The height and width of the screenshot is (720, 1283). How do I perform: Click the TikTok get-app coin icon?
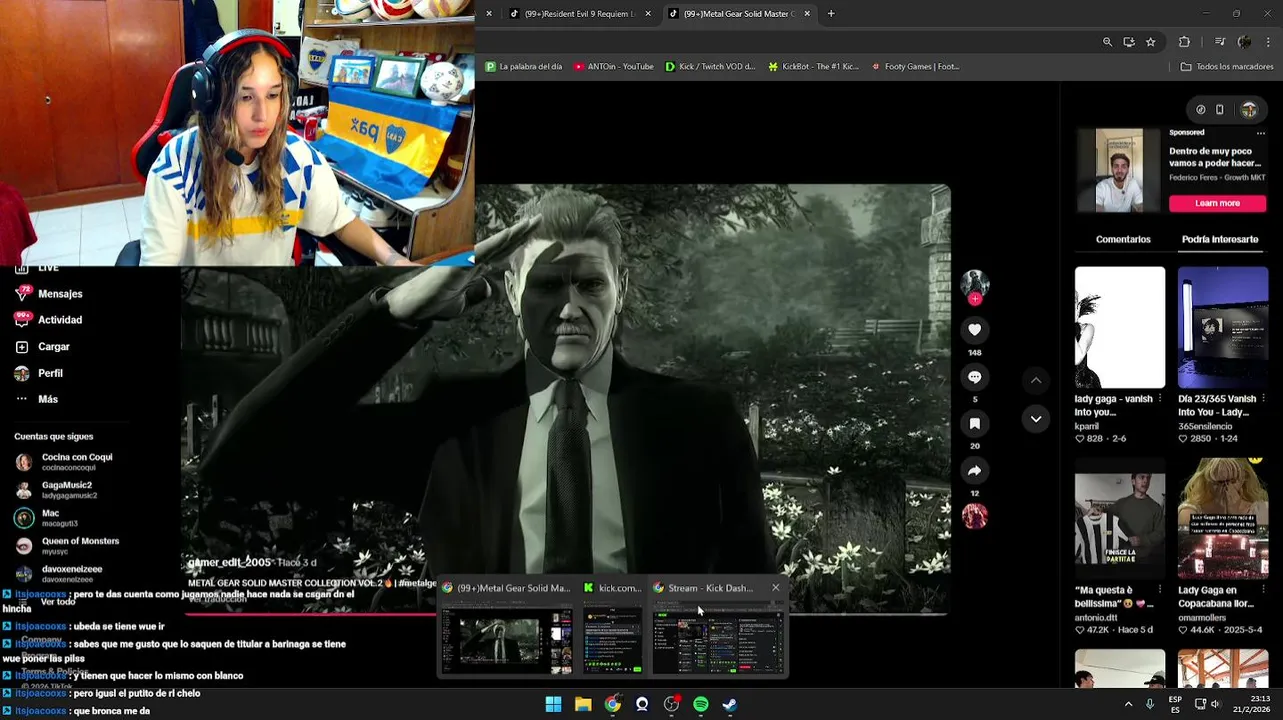click(1201, 110)
